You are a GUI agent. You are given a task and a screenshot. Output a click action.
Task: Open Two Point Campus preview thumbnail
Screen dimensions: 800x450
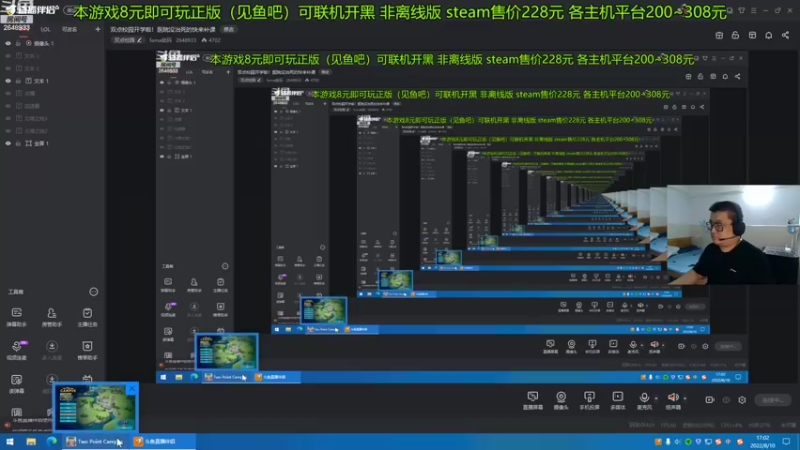pyautogui.click(x=96, y=408)
